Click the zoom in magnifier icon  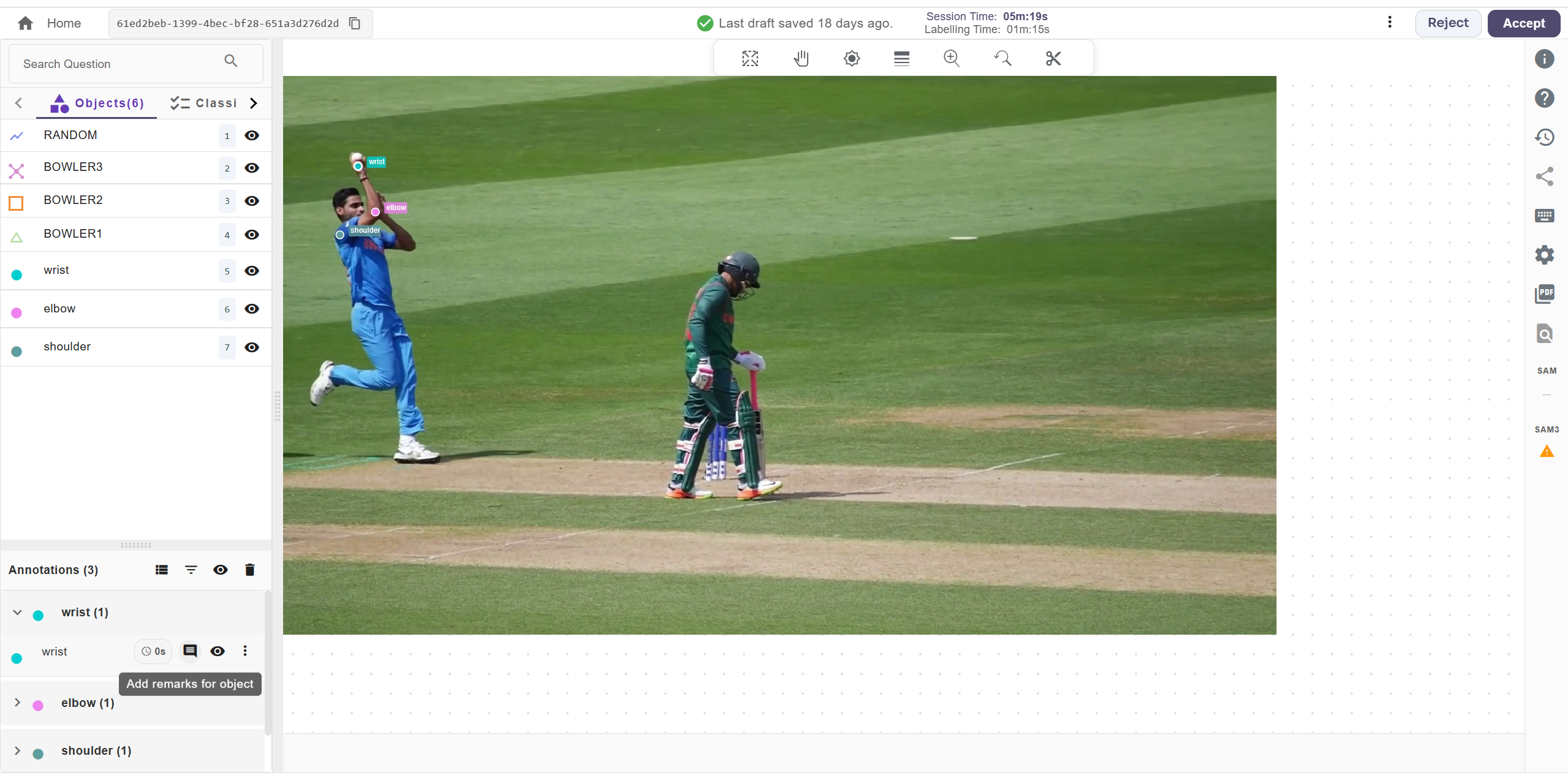952,59
